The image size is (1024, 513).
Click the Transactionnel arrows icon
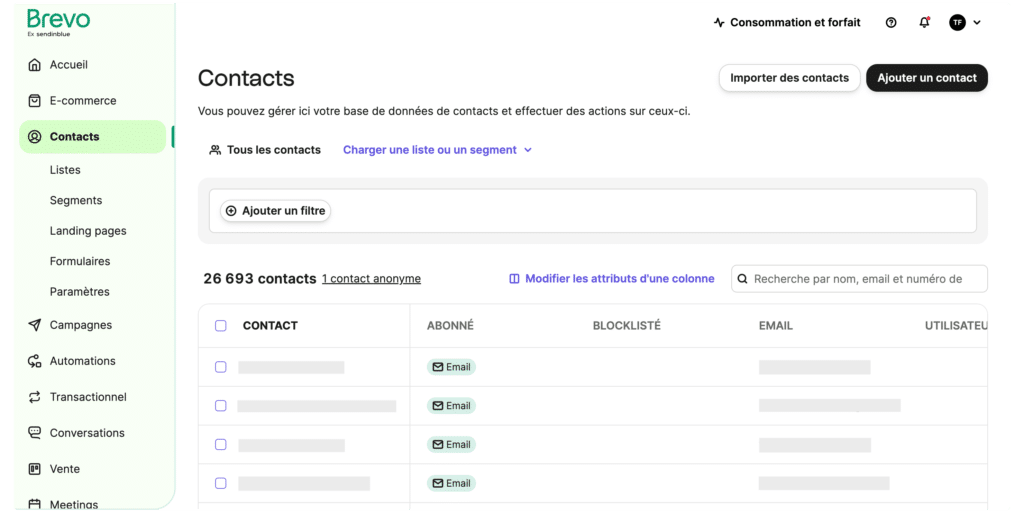[35, 397]
